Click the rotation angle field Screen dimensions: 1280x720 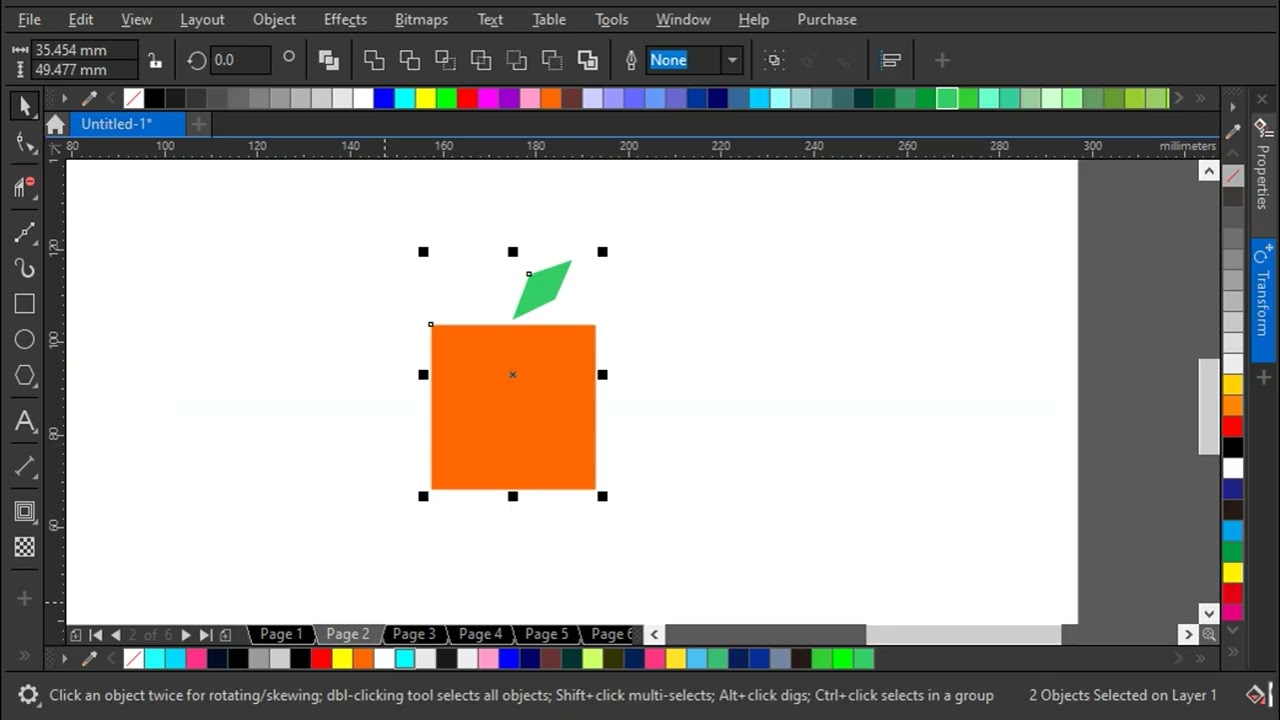[240, 60]
